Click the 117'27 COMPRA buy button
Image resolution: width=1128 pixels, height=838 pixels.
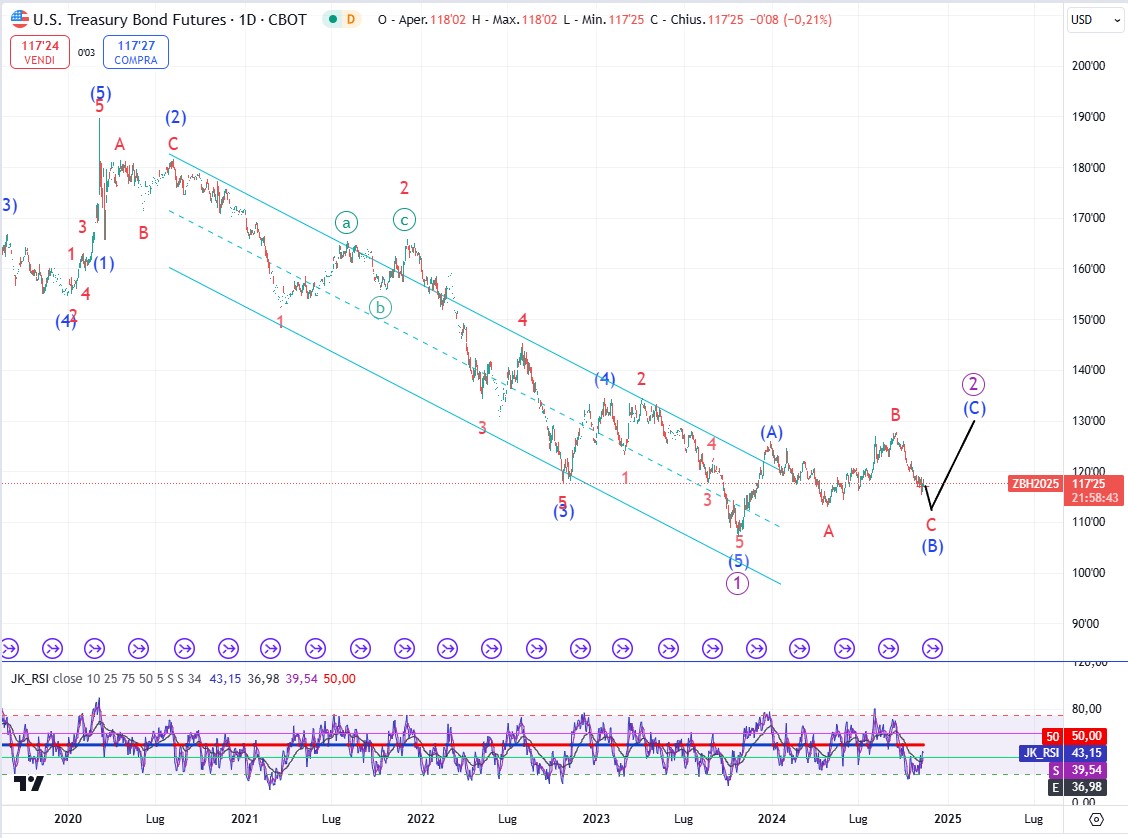136,52
